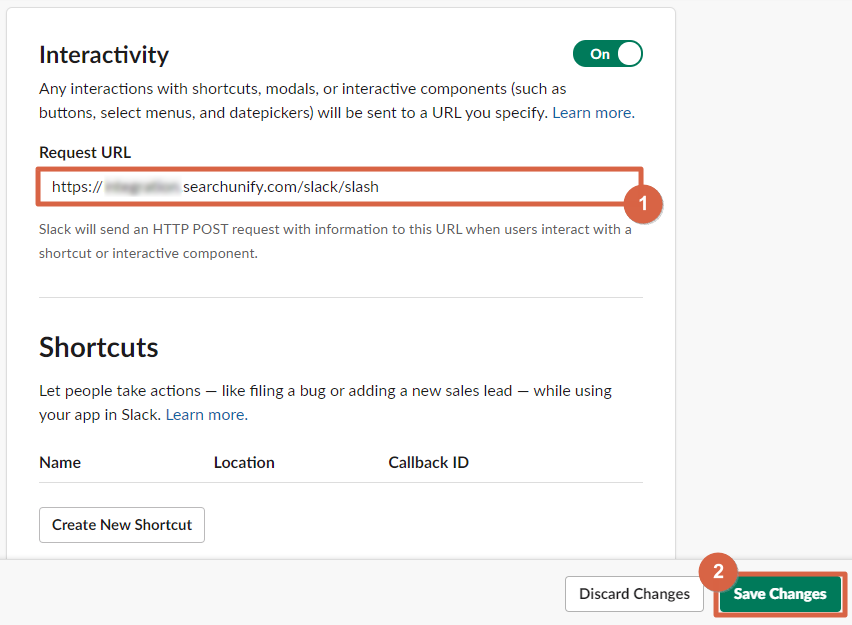Click the Interactivity section heading
This screenshot has width=852, height=625.
pyautogui.click(x=104, y=54)
